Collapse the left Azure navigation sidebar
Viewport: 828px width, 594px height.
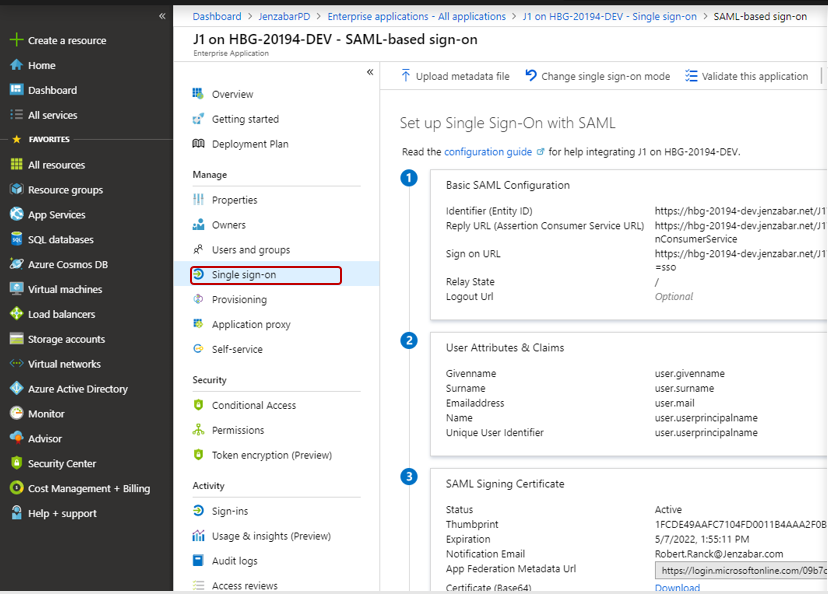pyautogui.click(x=162, y=16)
